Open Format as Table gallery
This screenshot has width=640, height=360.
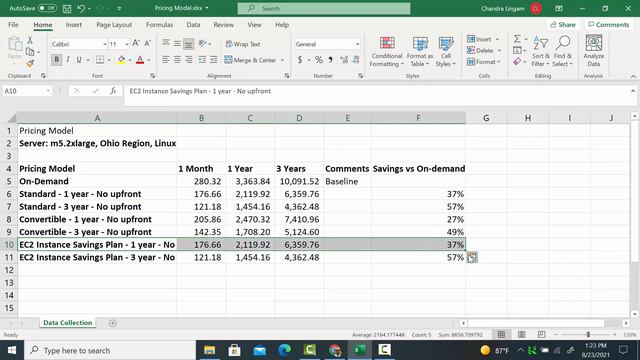[x=420, y=51]
